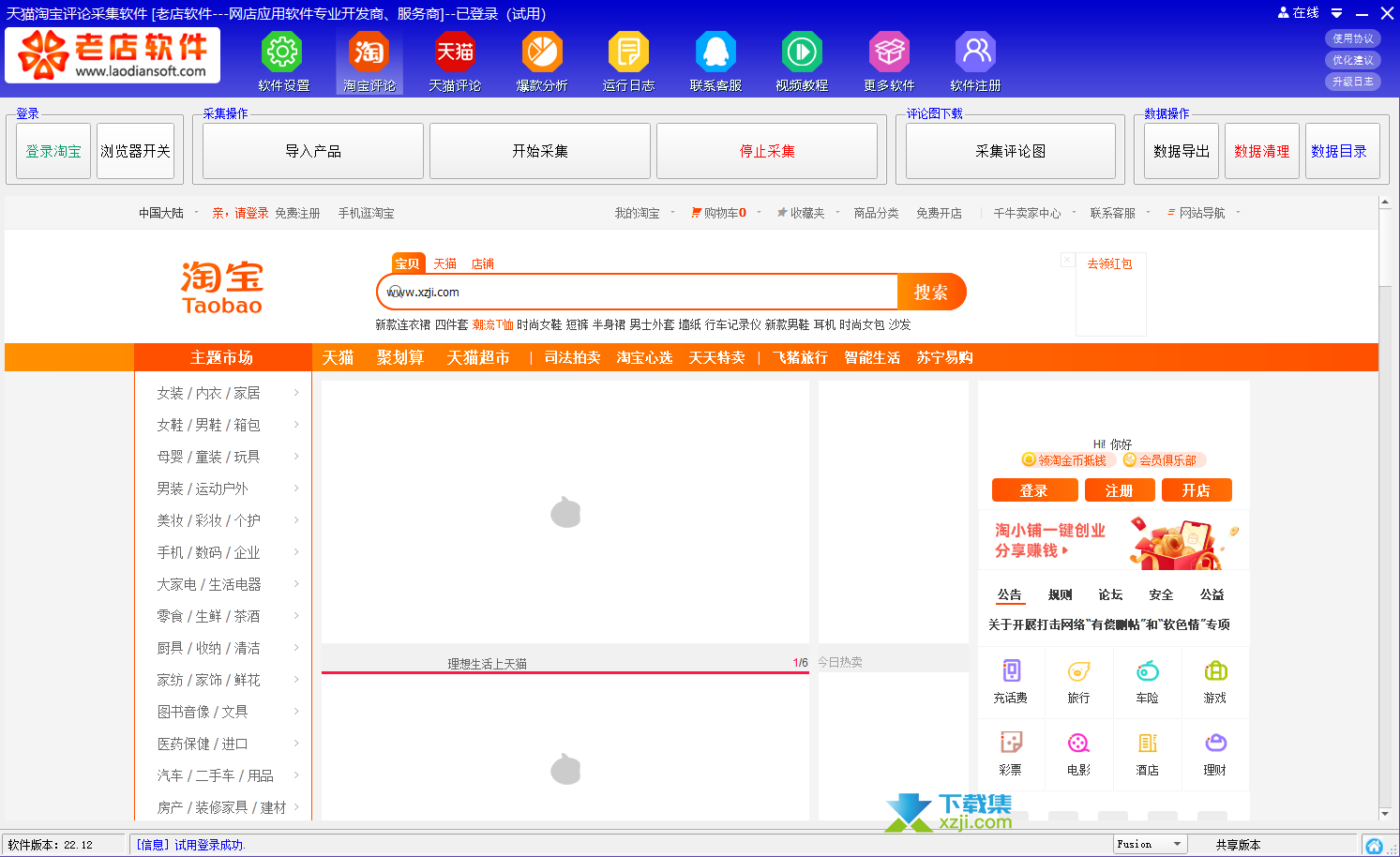Open the 聚划算 navigation link
The image size is (1400, 857).
click(400, 357)
